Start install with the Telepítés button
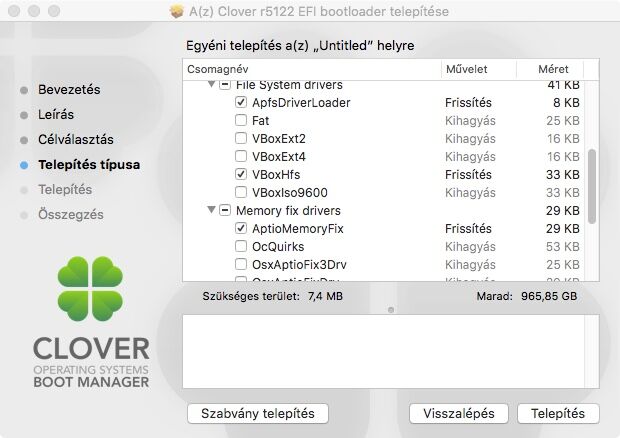Screen dimensions: 620x438 [558, 413]
